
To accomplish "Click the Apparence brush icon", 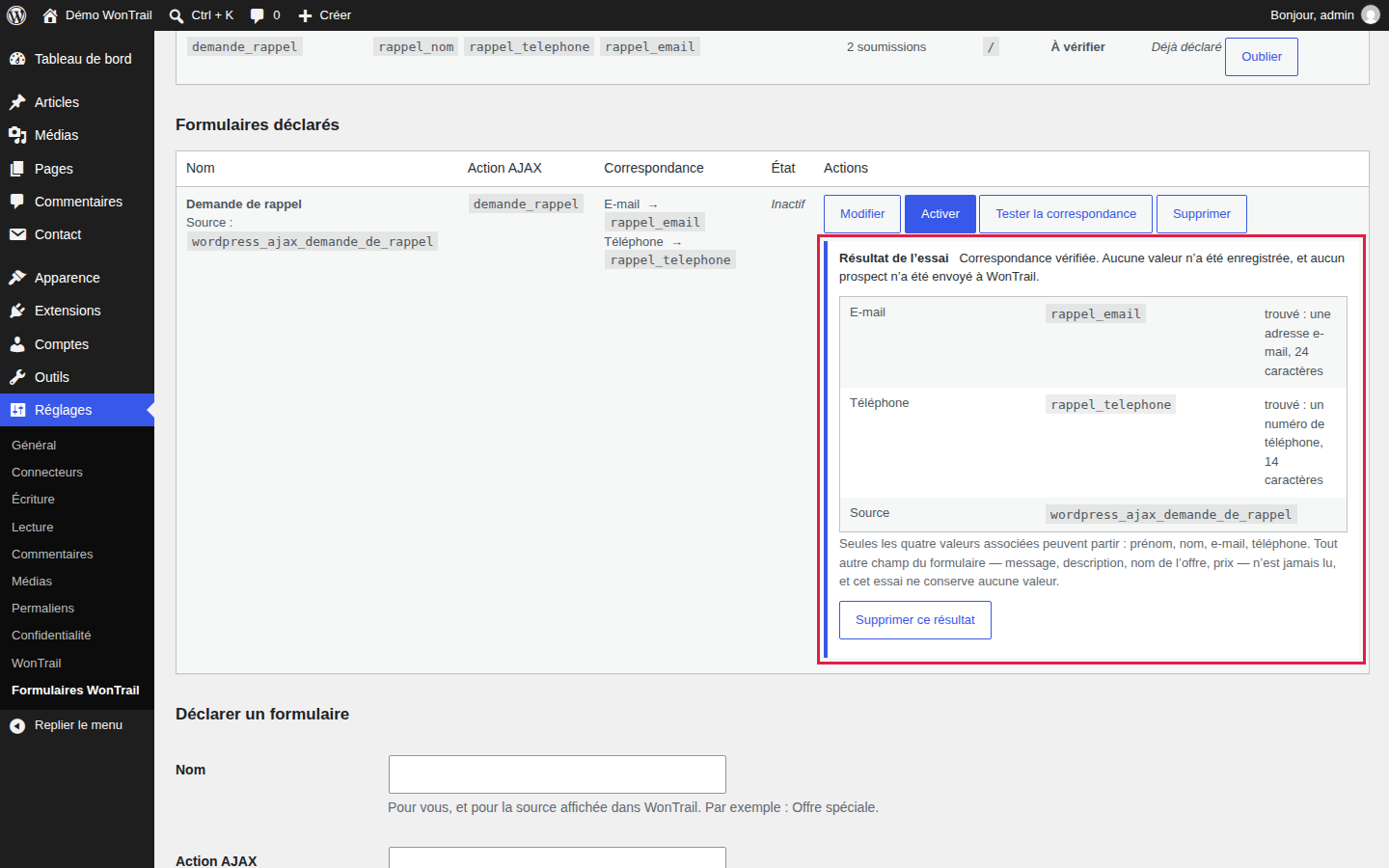I will [17, 278].
